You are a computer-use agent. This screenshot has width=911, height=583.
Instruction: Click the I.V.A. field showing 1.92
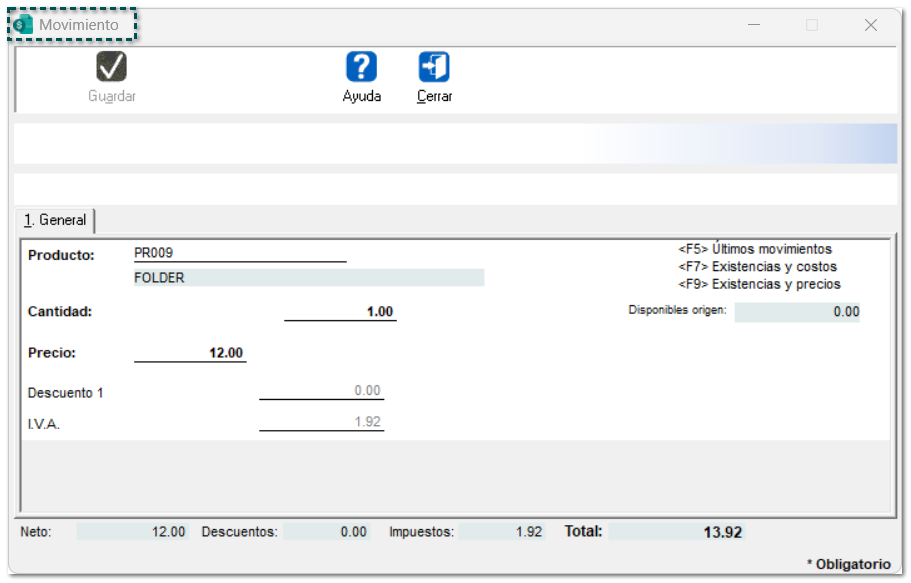(x=321, y=422)
